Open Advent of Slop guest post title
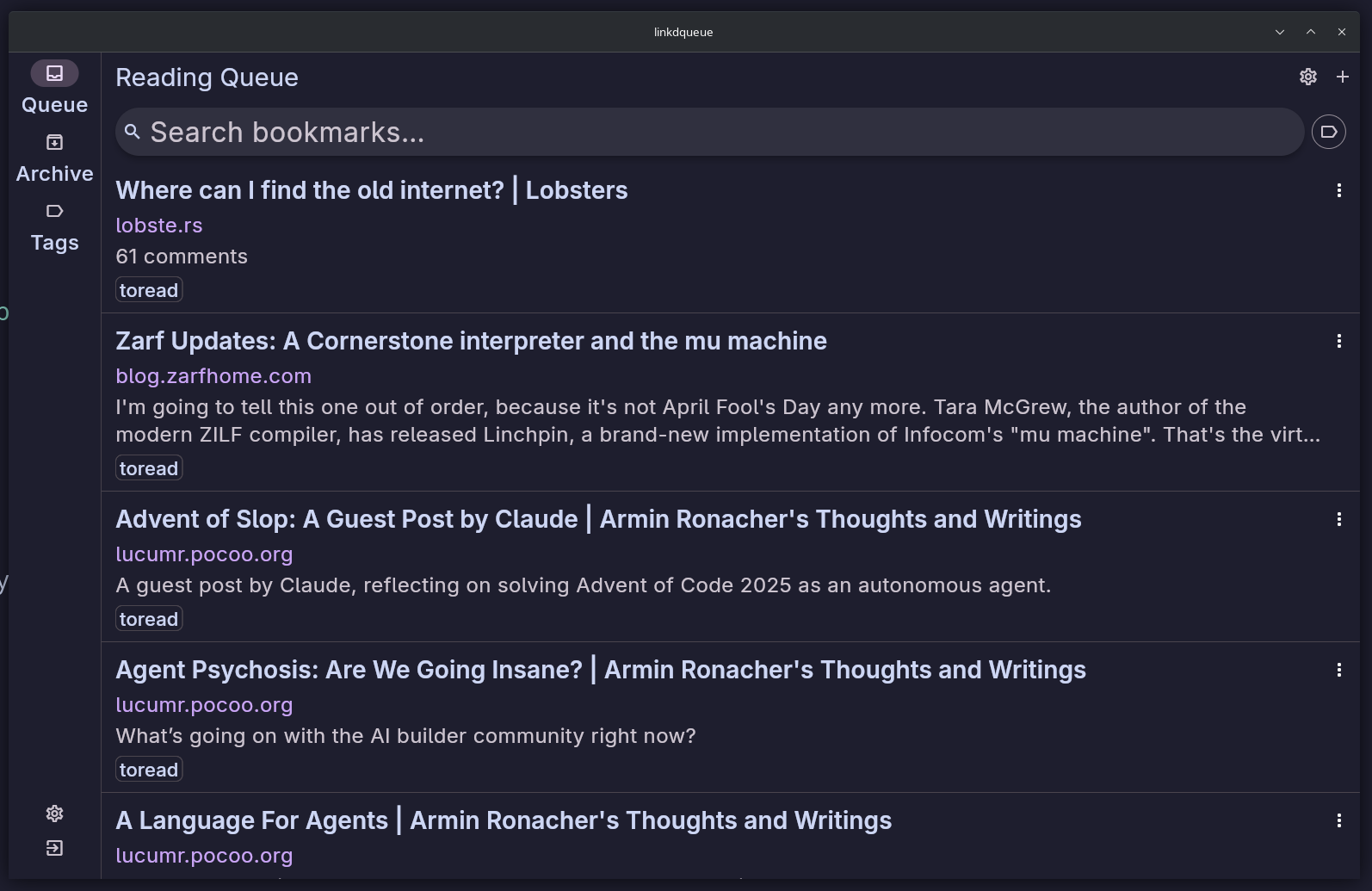The height and width of the screenshot is (891, 1372). 598,519
